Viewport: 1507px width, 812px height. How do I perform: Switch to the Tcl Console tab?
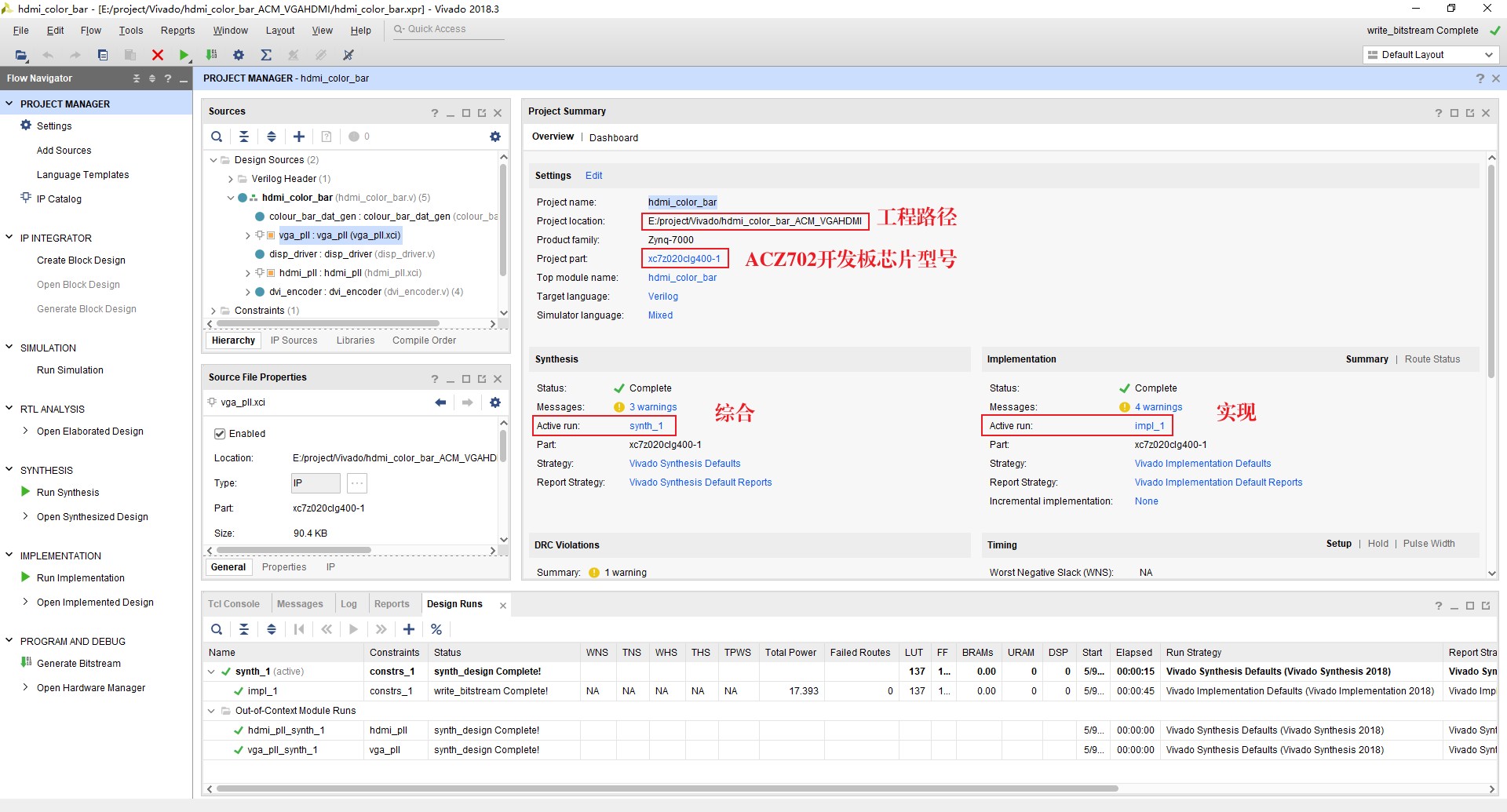pyautogui.click(x=234, y=604)
